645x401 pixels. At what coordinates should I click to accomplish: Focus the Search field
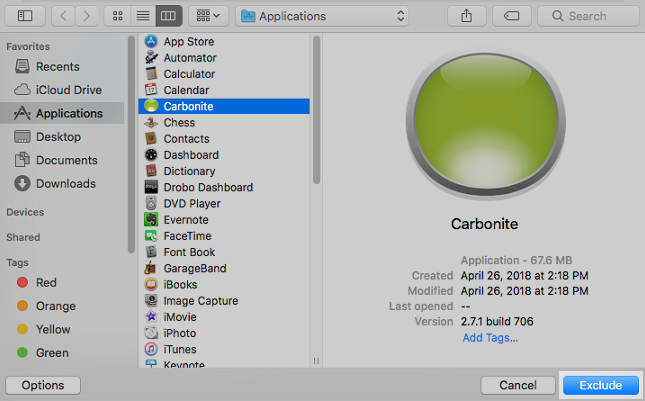[x=588, y=16]
